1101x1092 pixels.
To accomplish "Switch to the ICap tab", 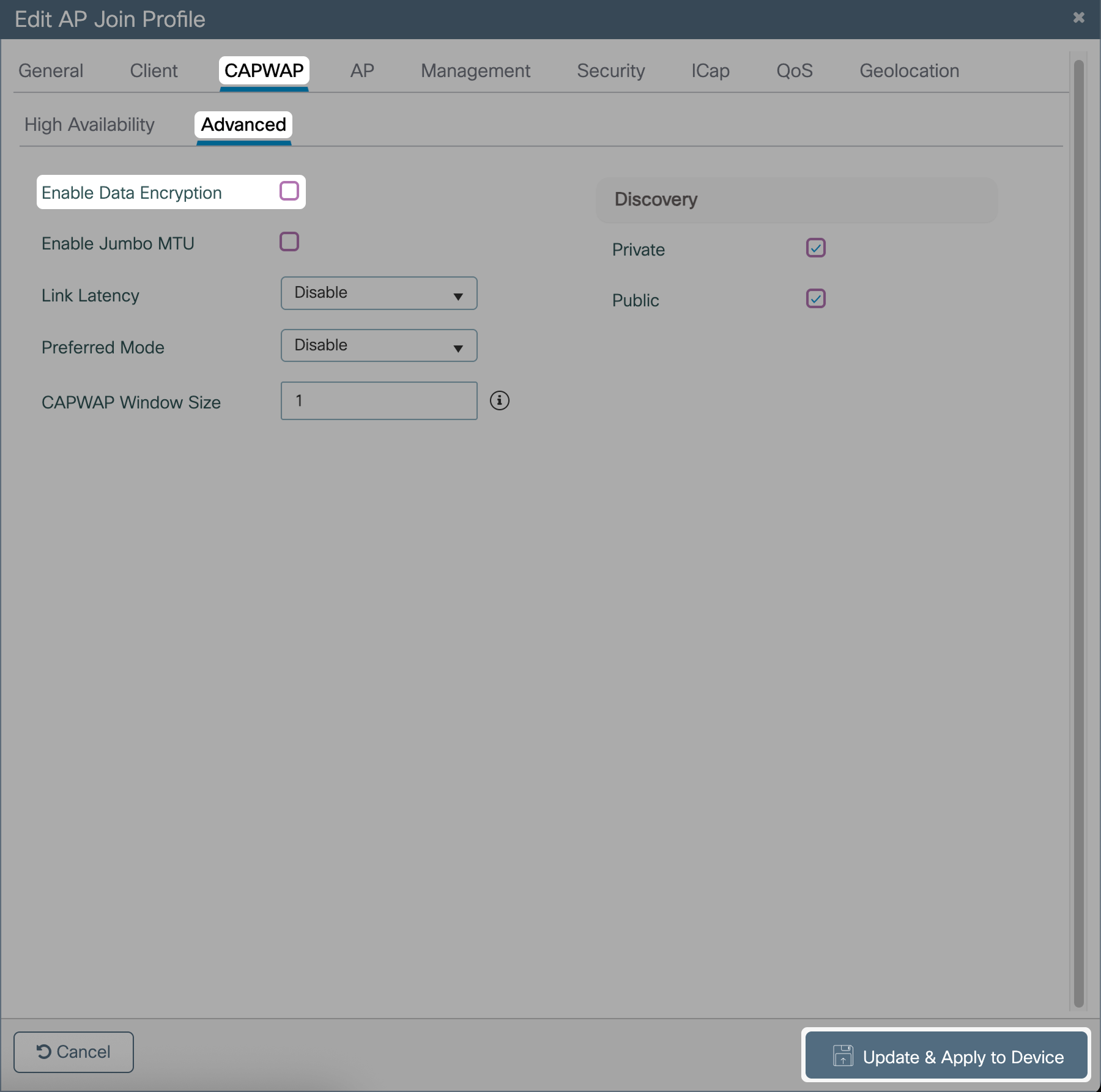I will (x=710, y=71).
